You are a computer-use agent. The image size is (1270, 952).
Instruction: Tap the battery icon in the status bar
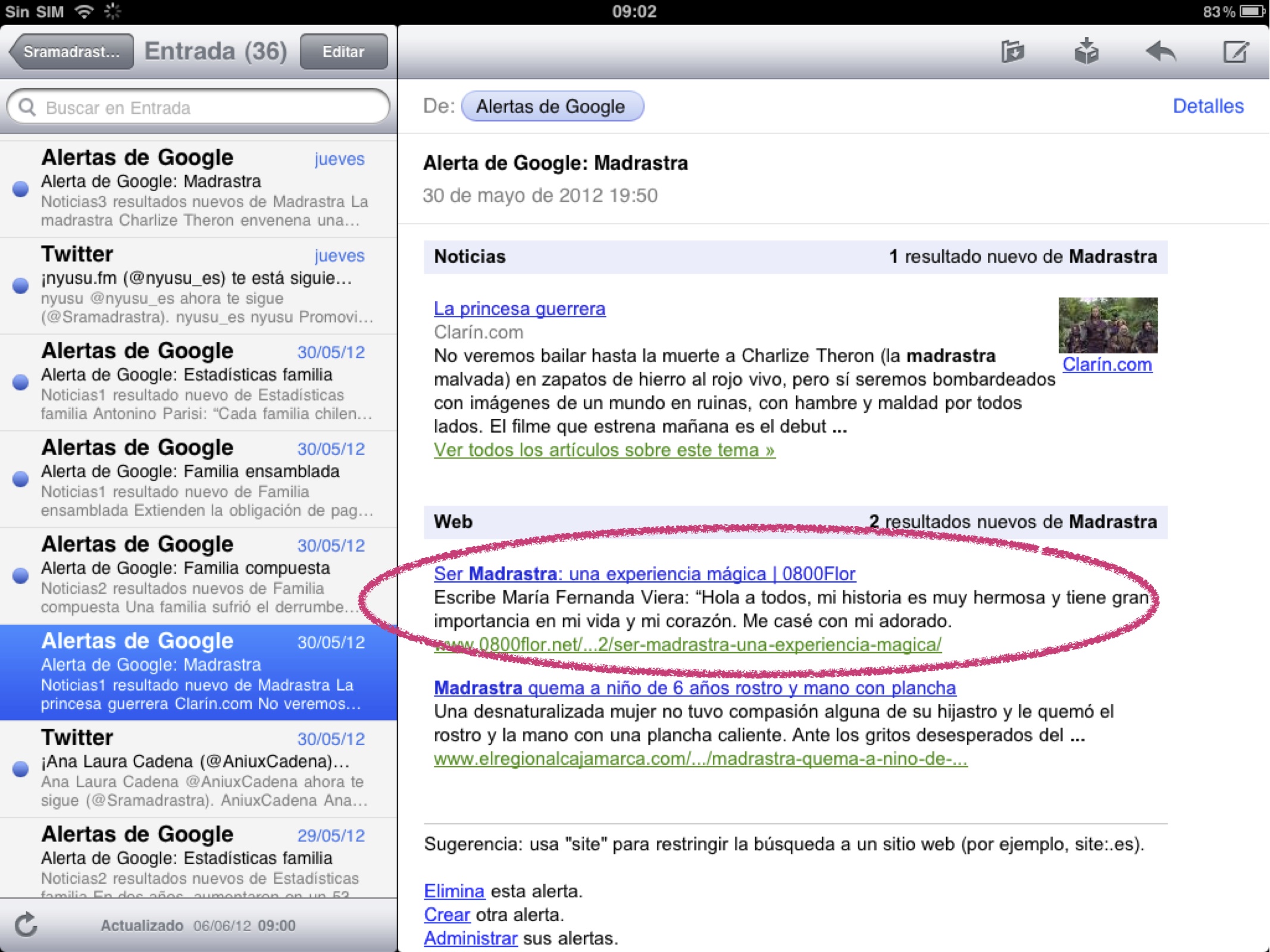pyautogui.click(x=1252, y=11)
